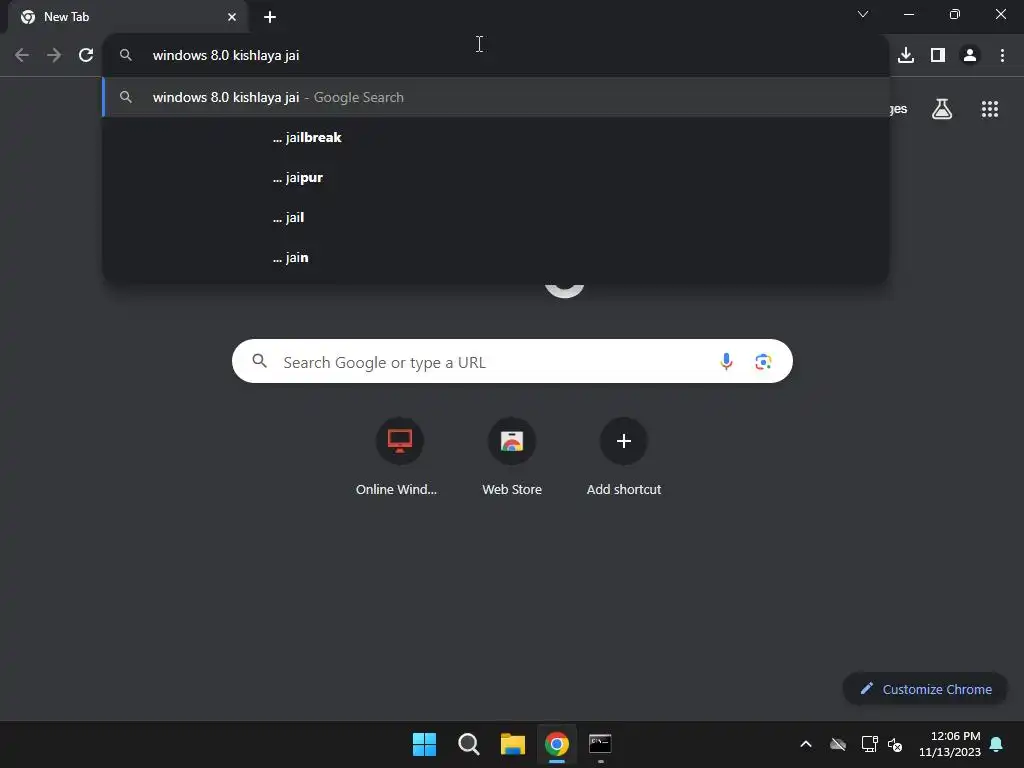Viewport: 1024px width, 768px height.
Task: Start voice search with microphone icon
Action: pos(726,361)
